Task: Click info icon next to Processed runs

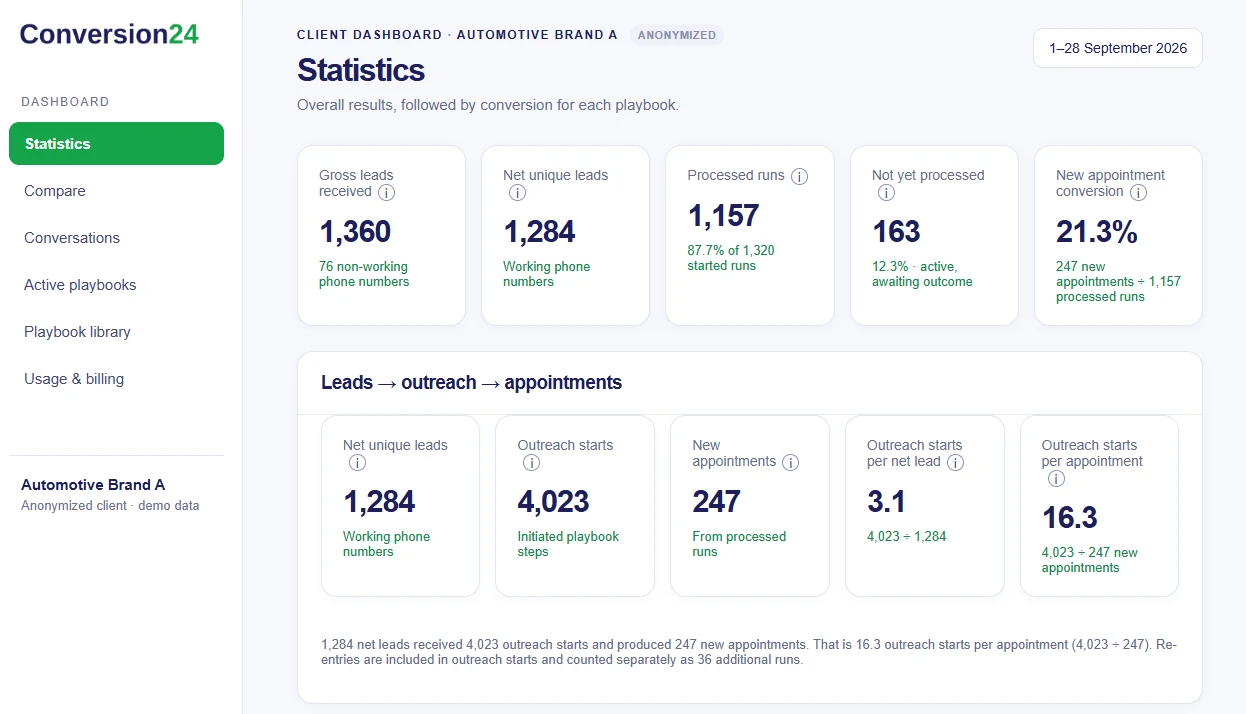Action: [x=799, y=176]
